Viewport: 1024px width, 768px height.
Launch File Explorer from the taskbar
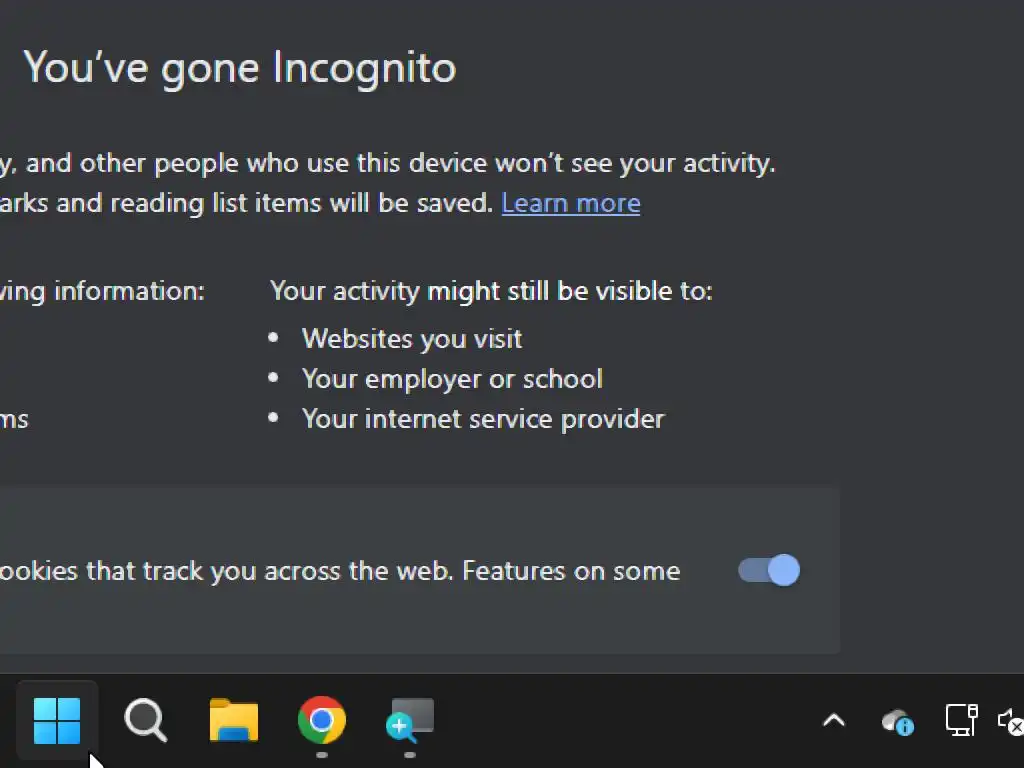(233, 720)
